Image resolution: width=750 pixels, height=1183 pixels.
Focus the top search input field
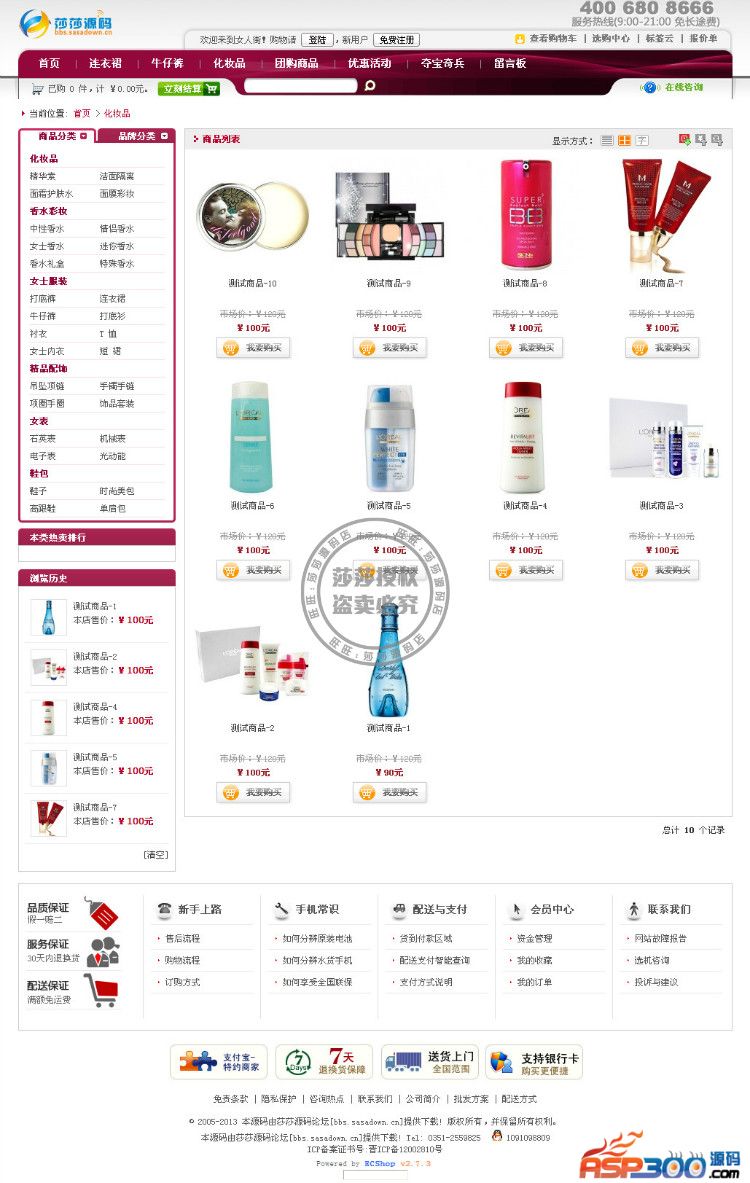(300, 86)
